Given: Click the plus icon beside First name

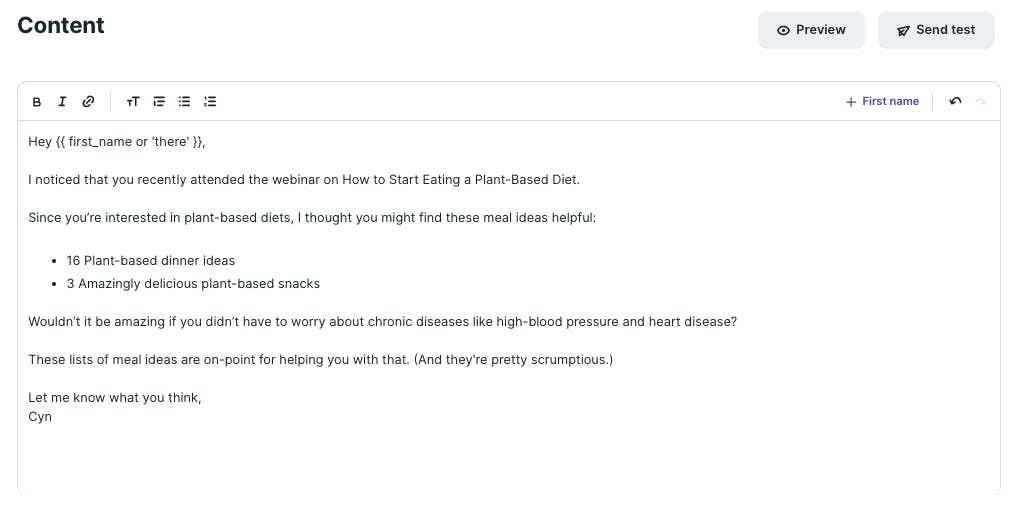Looking at the screenshot, I should point(851,102).
